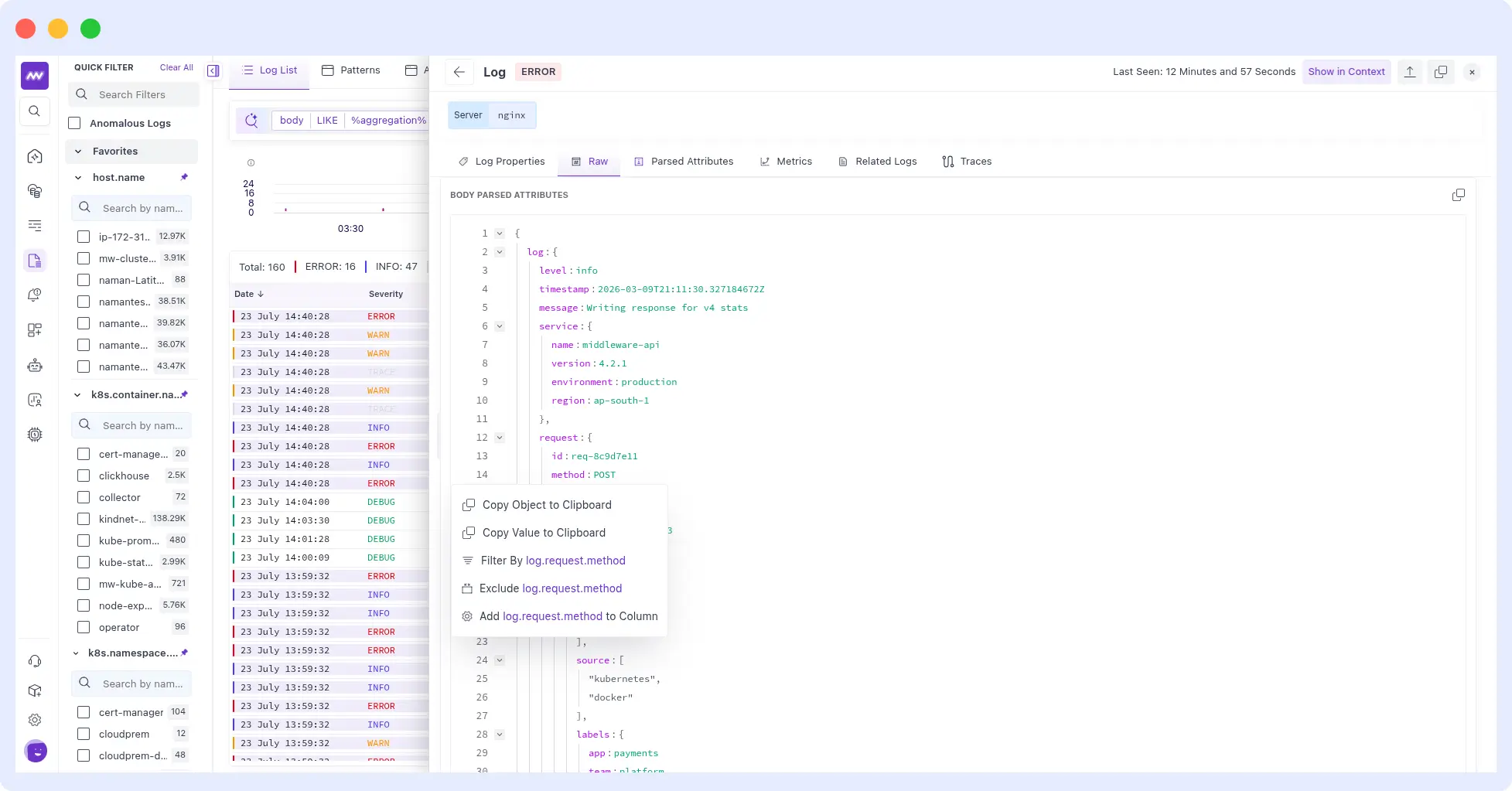Viewport: 1512px width, 791px height.
Task: Sort by the Date column header
Action: click(249, 294)
